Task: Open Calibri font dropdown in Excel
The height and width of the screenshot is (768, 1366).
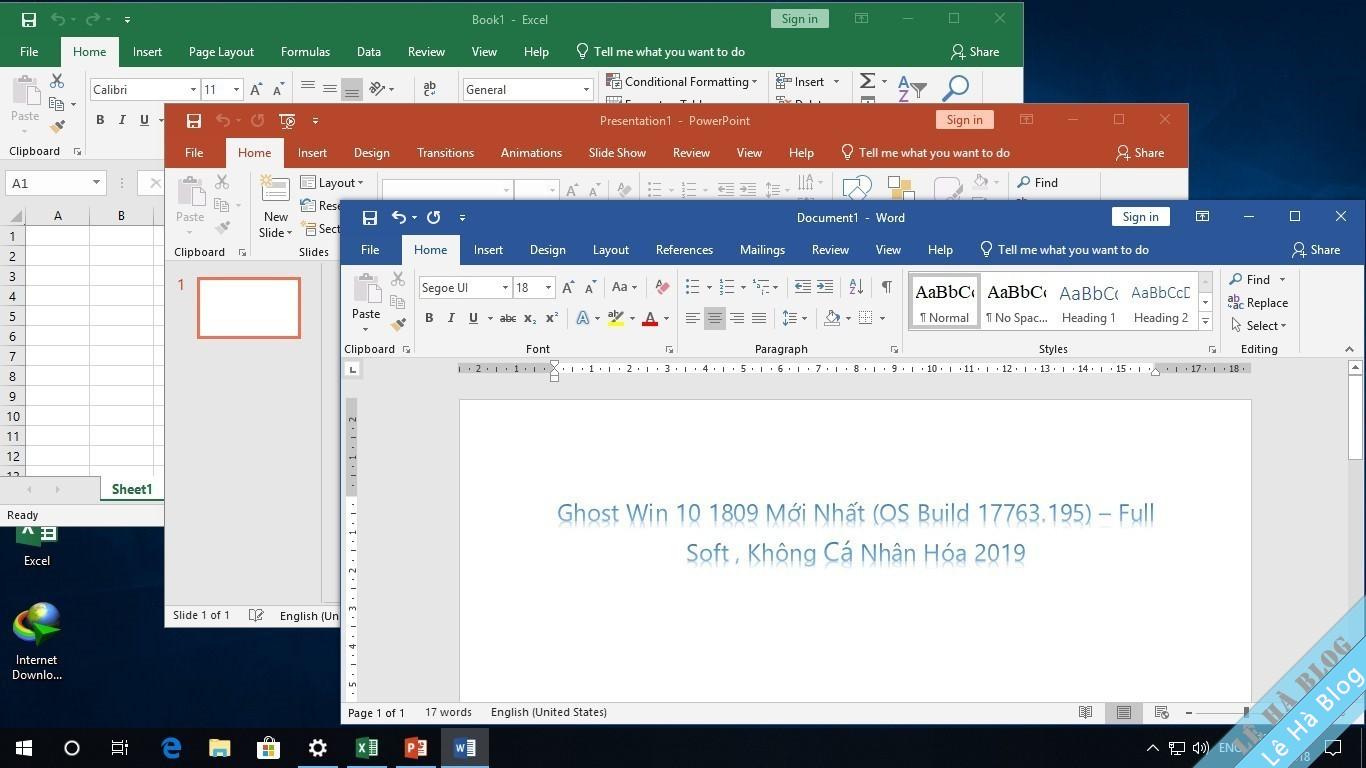Action: (193, 89)
